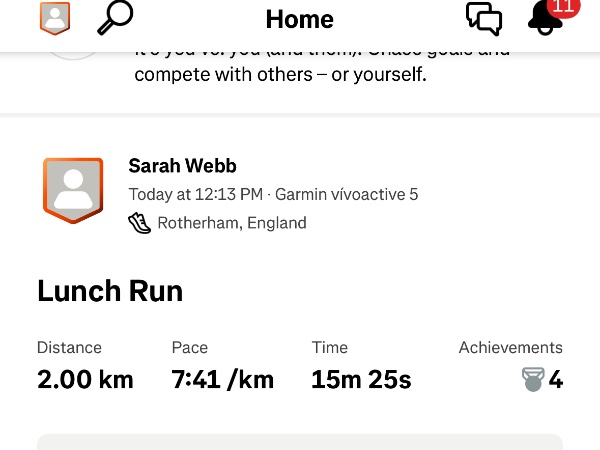Tap the 2.00 km distance value
This screenshot has height=450, width=600.
85,380
